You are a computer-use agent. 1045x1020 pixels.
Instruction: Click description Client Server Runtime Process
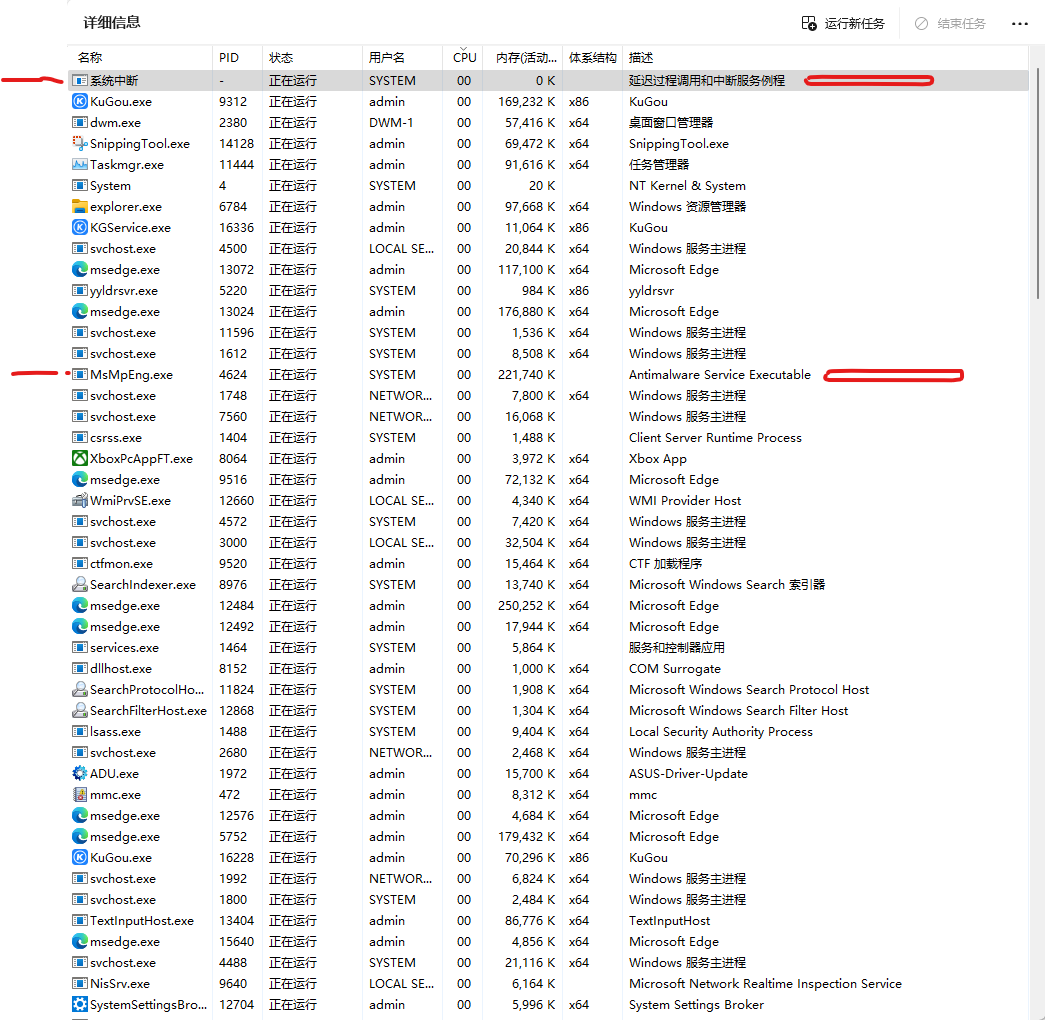click(x=715, y=437)
